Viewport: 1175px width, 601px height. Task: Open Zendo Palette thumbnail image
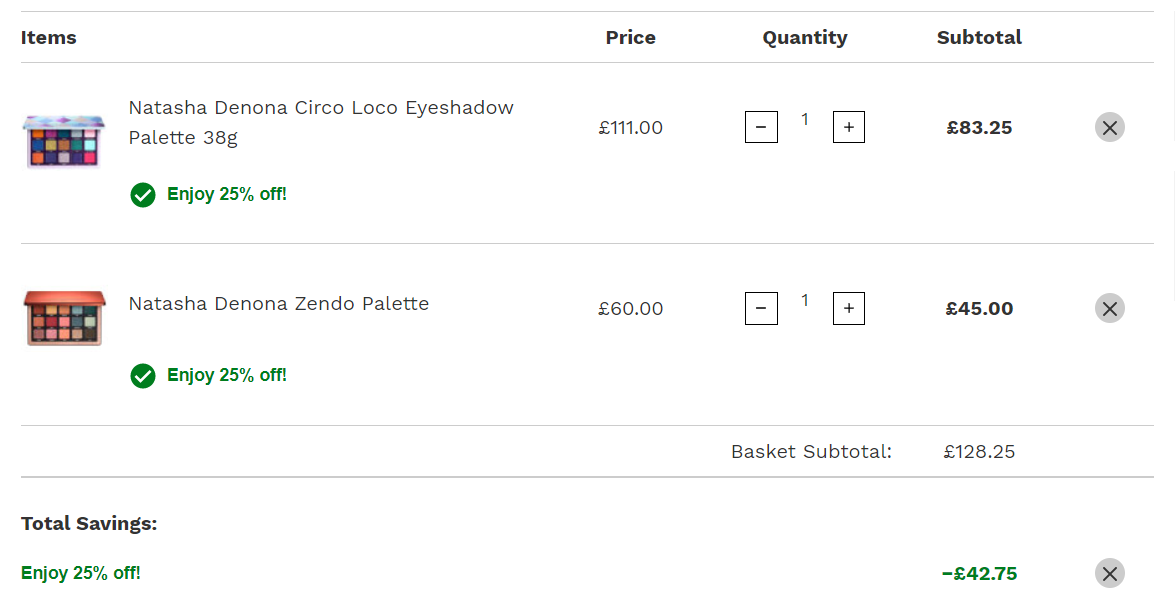click(64, 318)
